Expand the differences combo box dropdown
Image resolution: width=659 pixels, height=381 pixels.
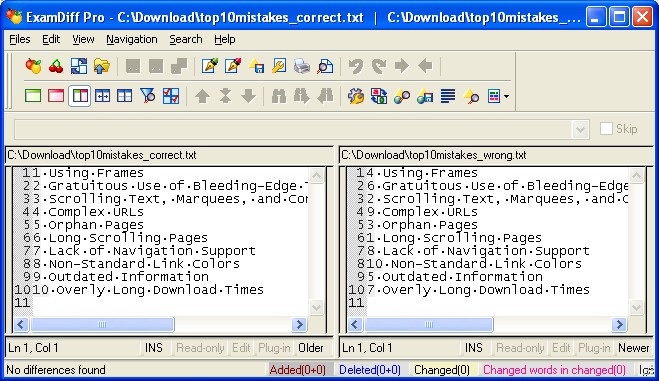click(x=580, y=129)
